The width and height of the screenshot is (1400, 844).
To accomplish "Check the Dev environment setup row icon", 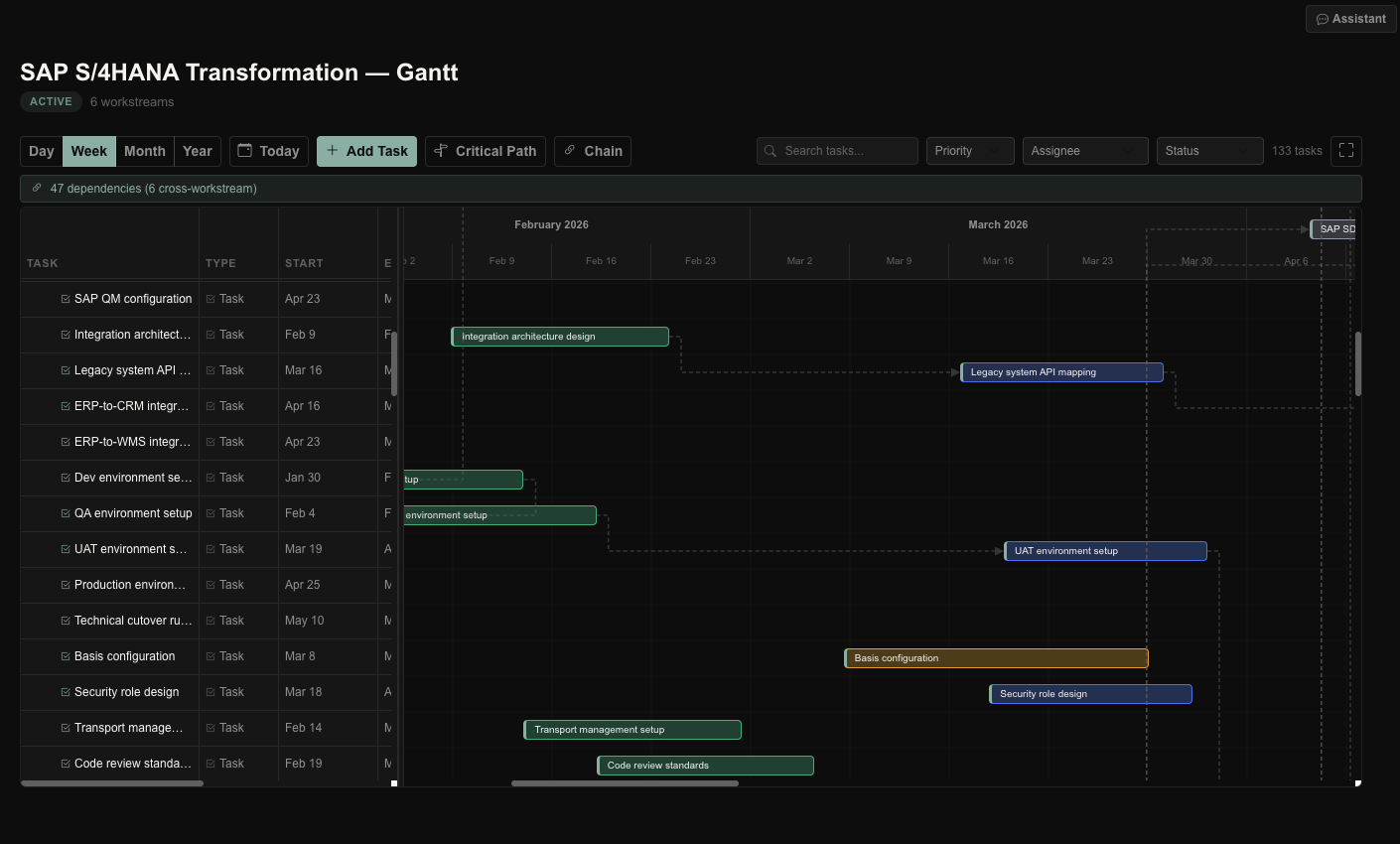I will pos(66,478).
